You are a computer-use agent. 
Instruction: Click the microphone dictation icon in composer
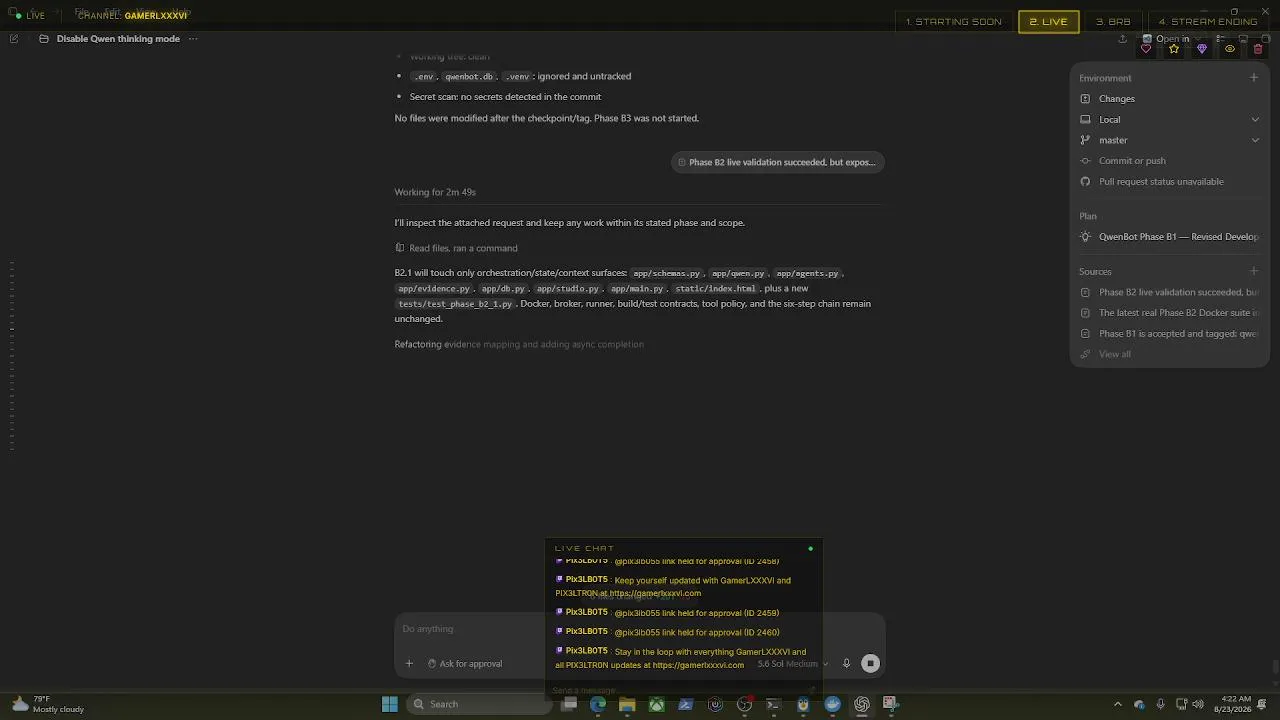pyautogui.click(x=846, y=663)
